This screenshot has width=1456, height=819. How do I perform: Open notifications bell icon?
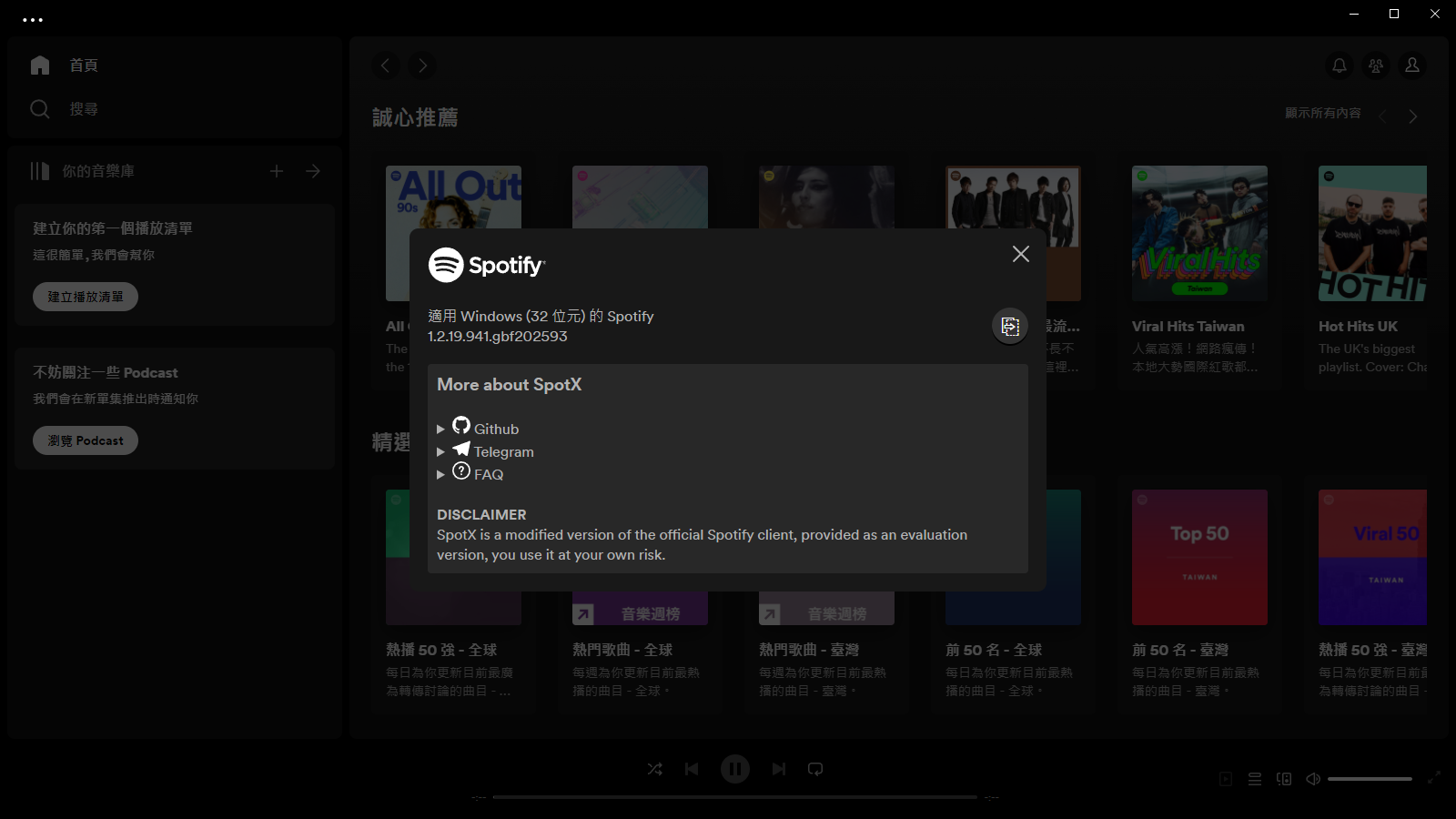(x=1340, y=66)
